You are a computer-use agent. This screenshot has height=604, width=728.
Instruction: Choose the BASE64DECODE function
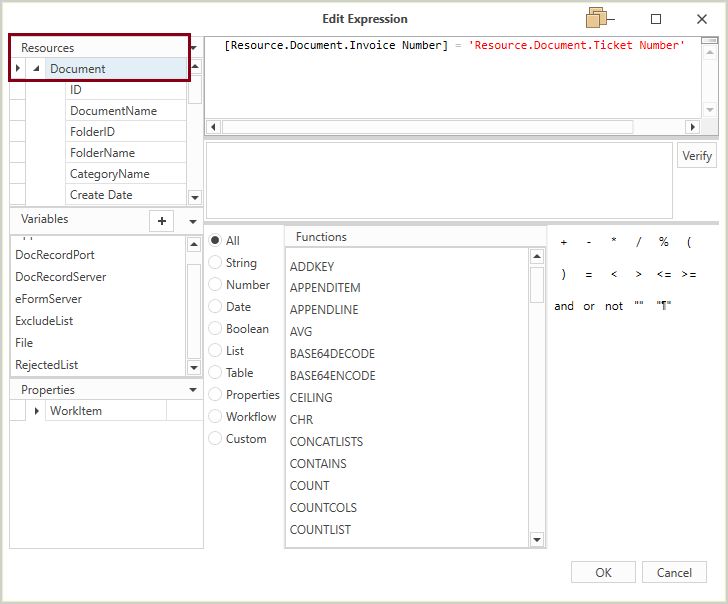332,354
